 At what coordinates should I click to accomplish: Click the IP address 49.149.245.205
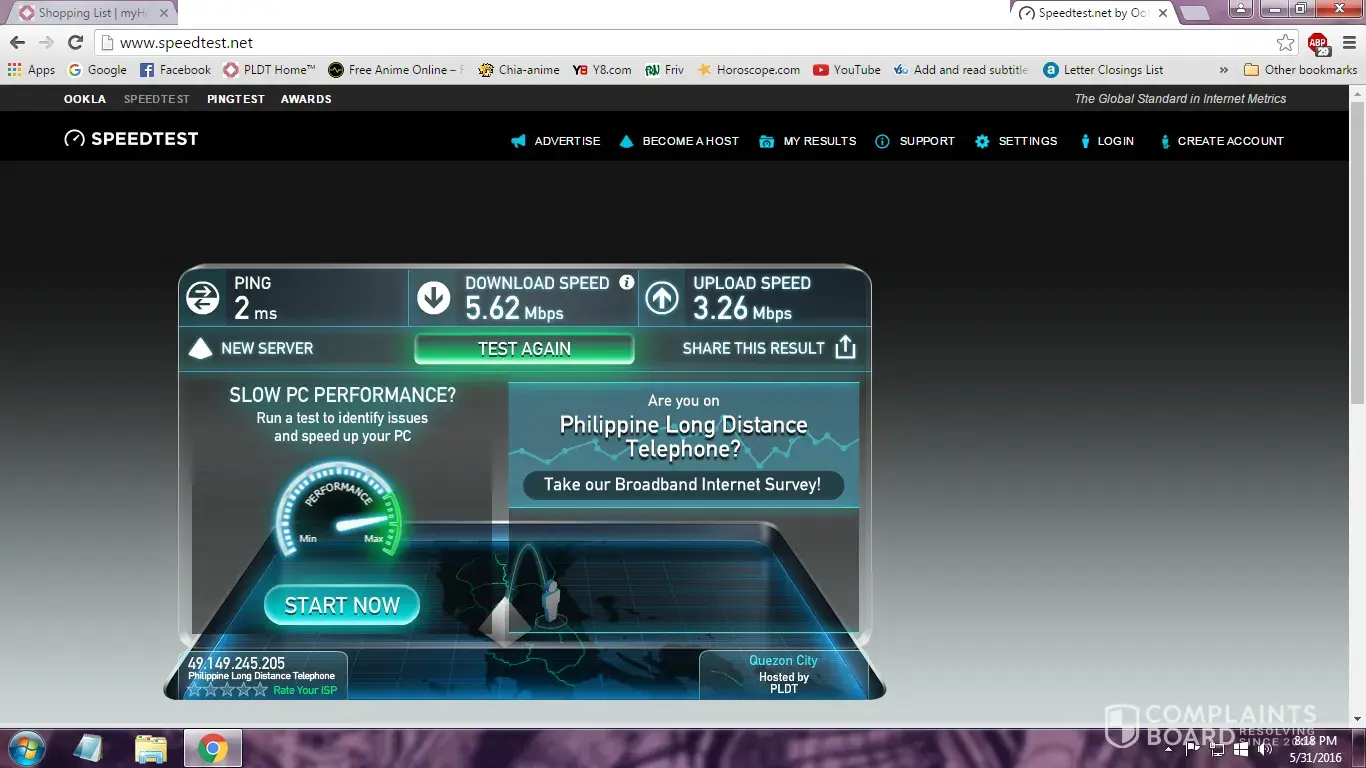[236, 663]
